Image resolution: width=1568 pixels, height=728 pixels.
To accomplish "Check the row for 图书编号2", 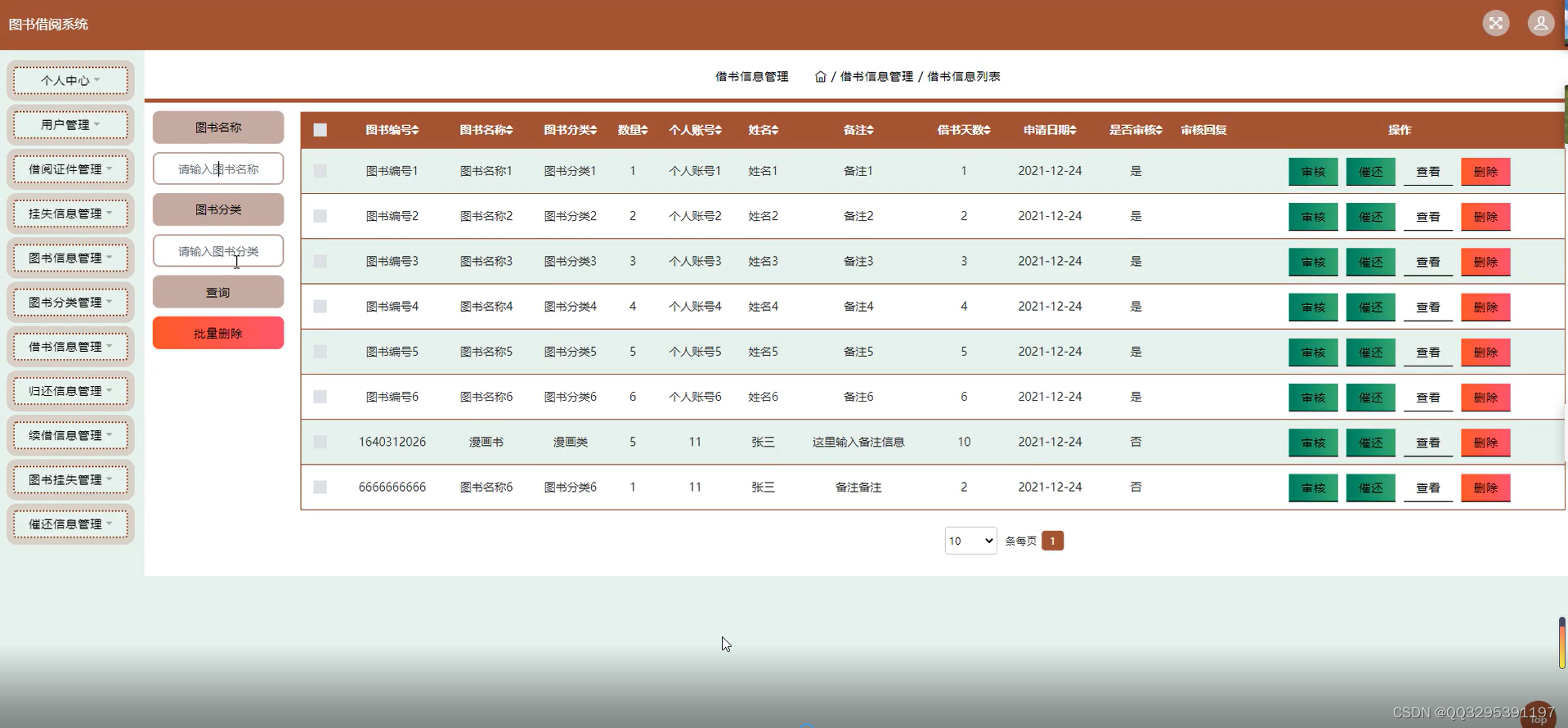I will pos(320,216).
